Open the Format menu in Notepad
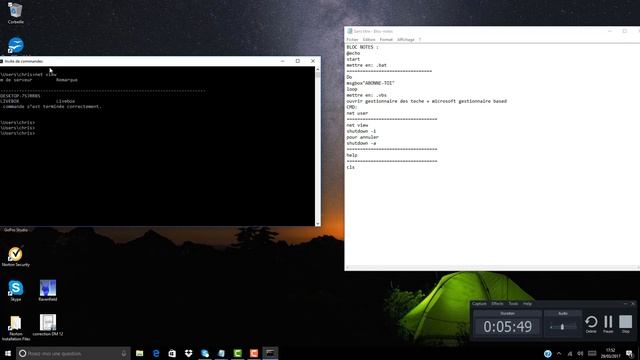This screenshot has width=640, height=360. point(386,40)
